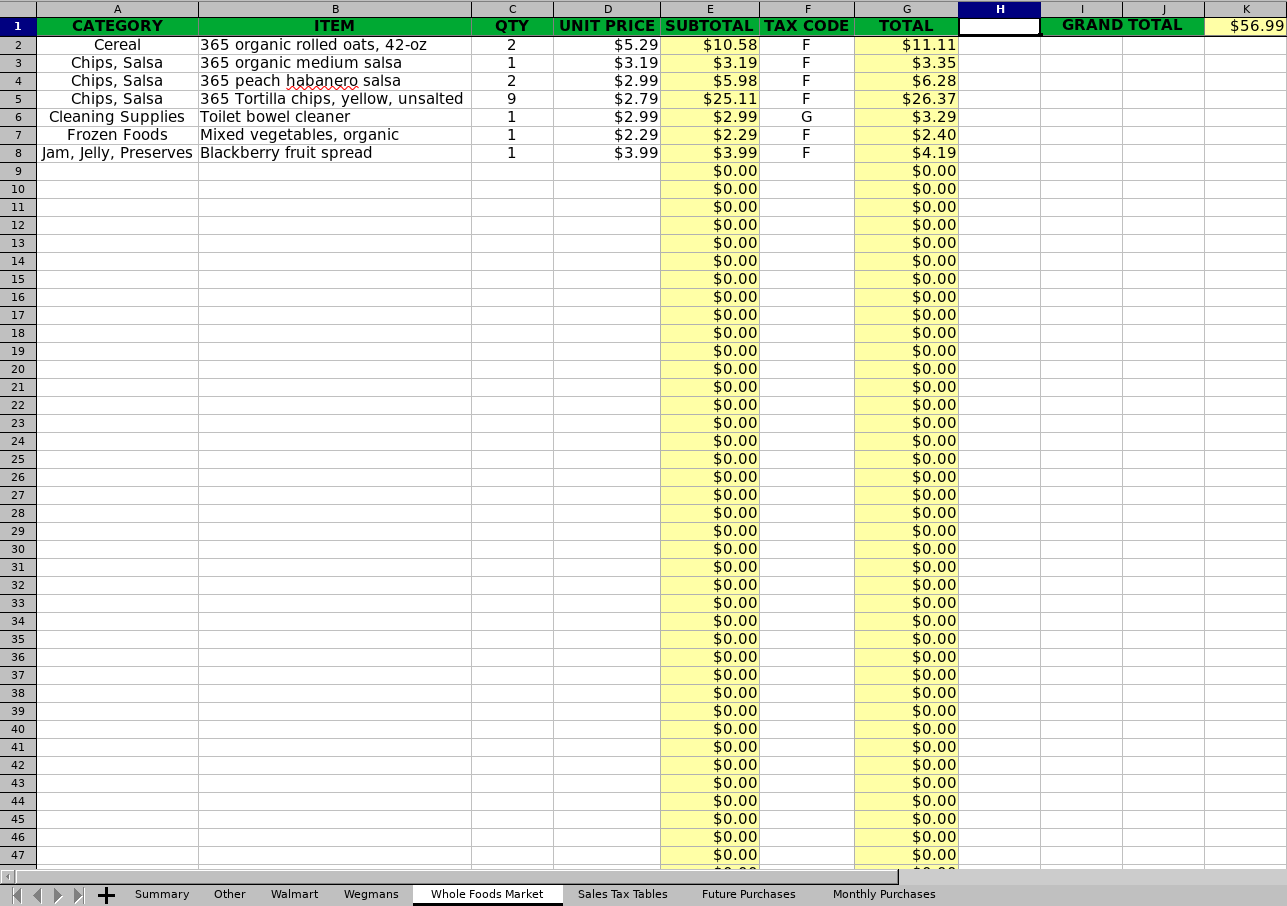
Task: Click the UNIT PRICE header cell
Action: [x=607, y=27]
